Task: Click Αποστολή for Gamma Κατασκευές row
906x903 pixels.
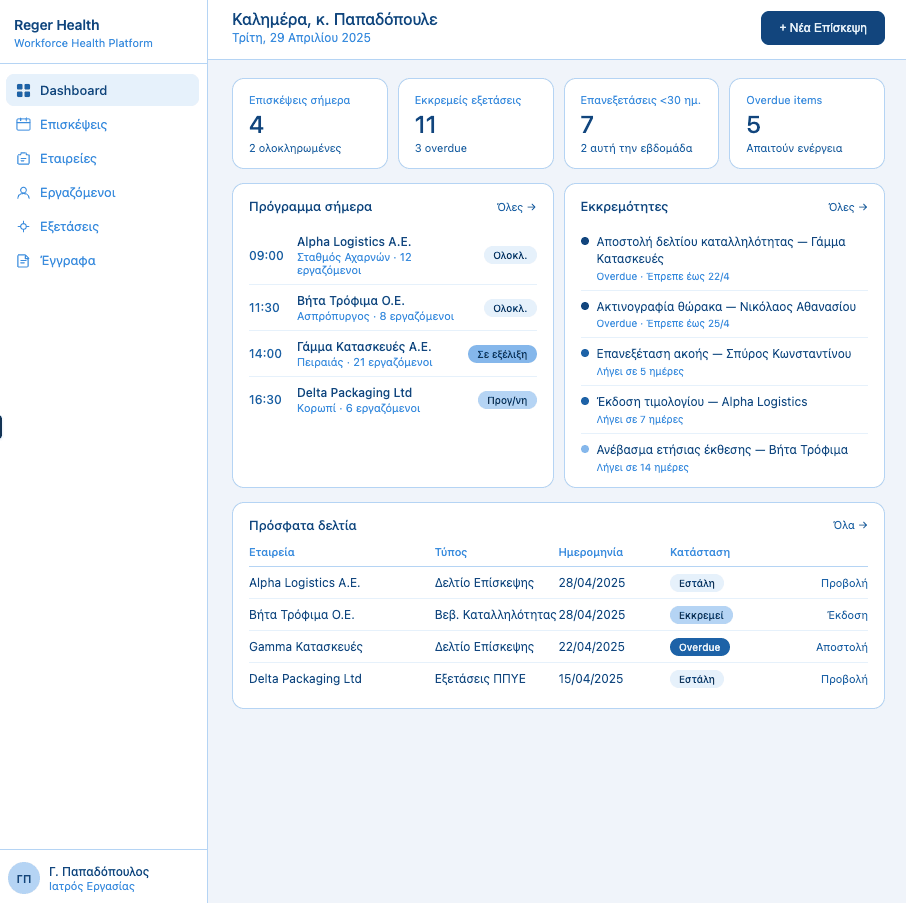Action: (841, 647)
